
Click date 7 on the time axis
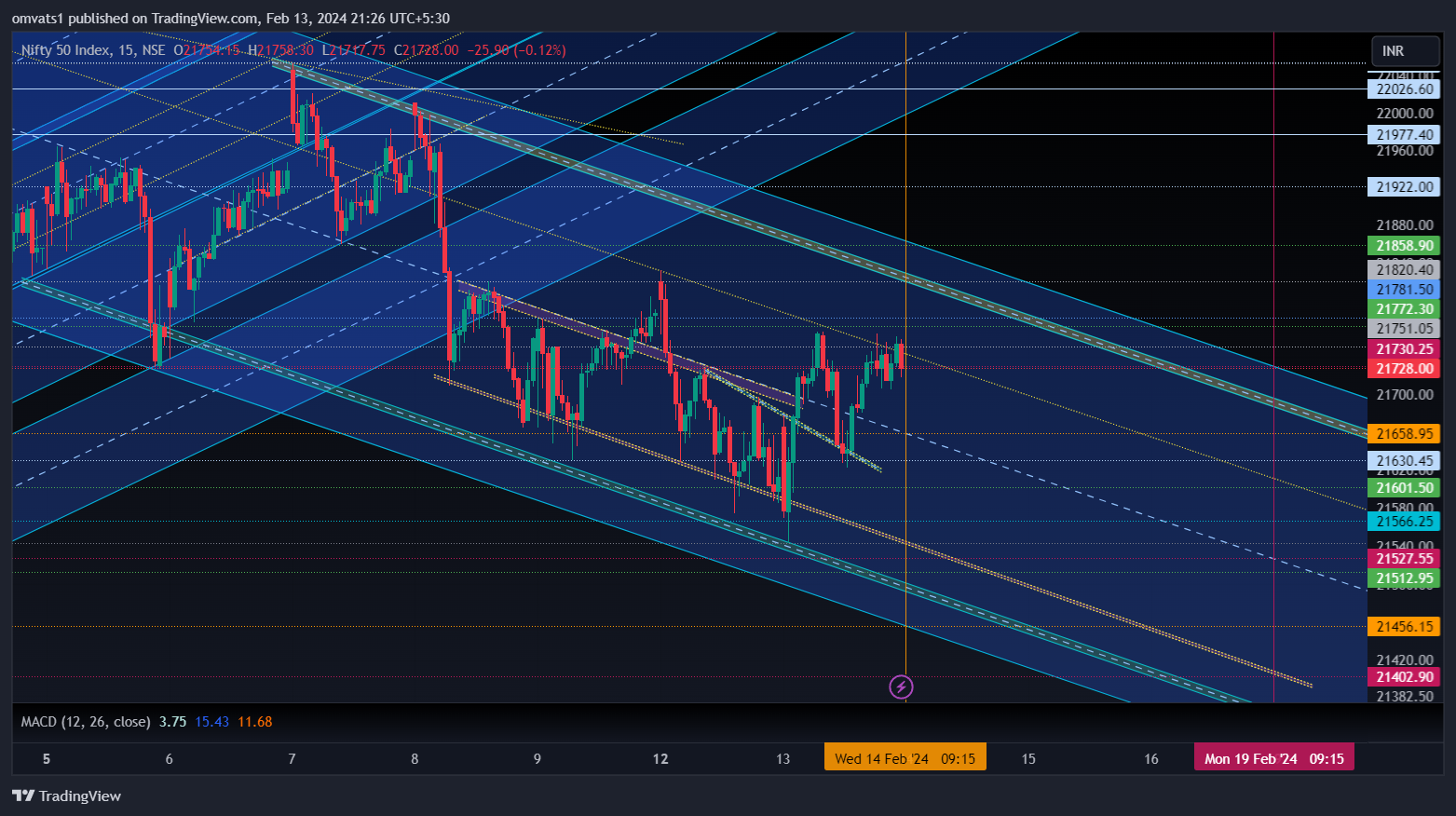[292, 758]
